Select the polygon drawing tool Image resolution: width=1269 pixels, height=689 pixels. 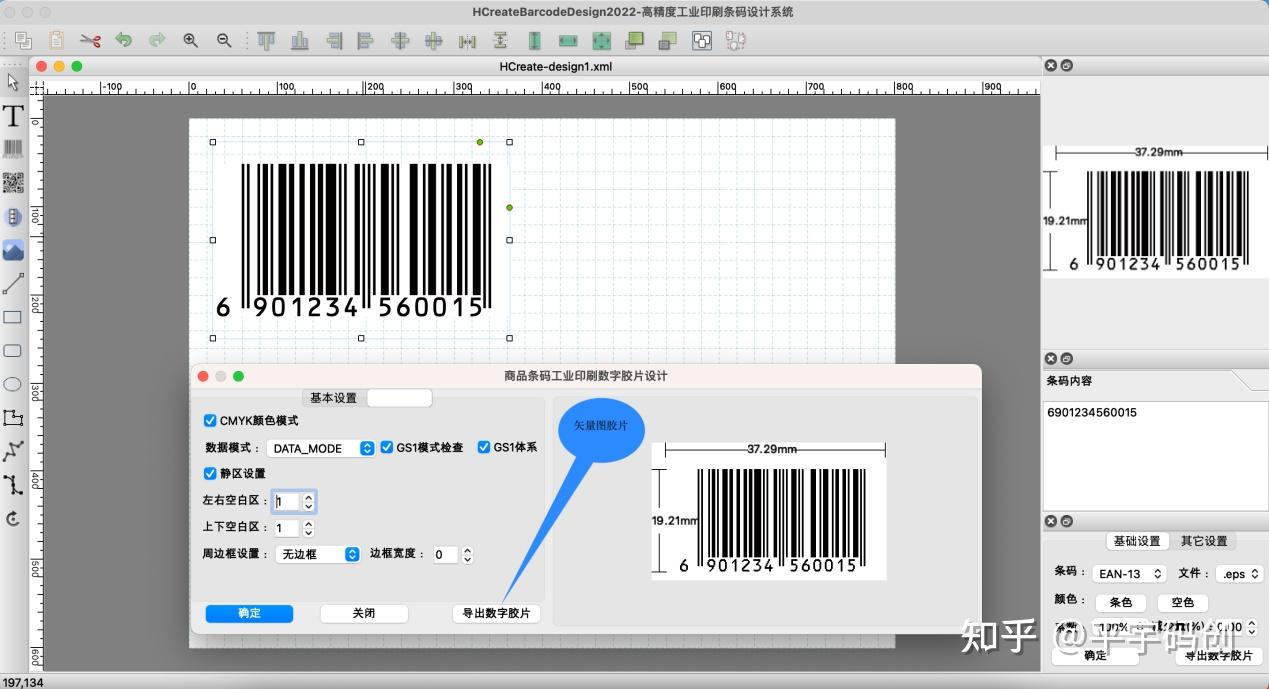[13, 418]
